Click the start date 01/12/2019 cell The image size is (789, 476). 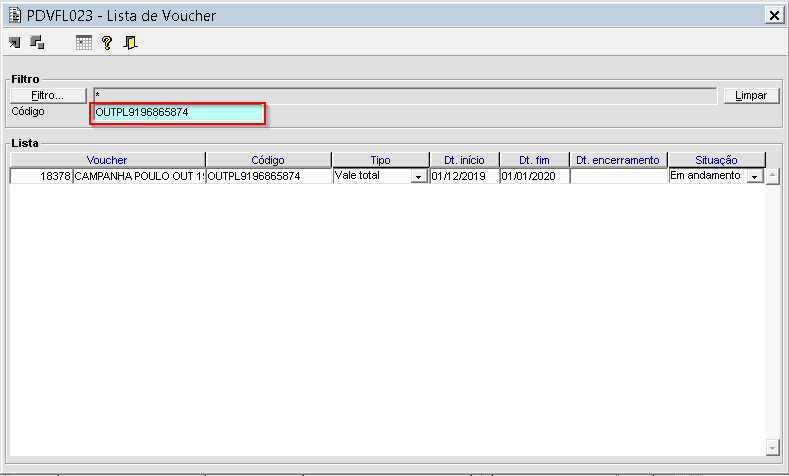(x=464, y=176)
